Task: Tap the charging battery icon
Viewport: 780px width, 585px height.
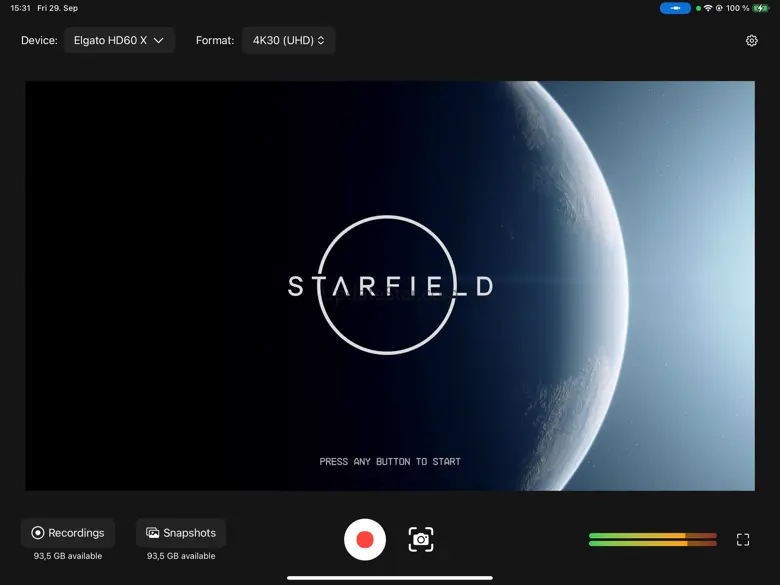Action: pyautogui.click(x=763, y=8)
